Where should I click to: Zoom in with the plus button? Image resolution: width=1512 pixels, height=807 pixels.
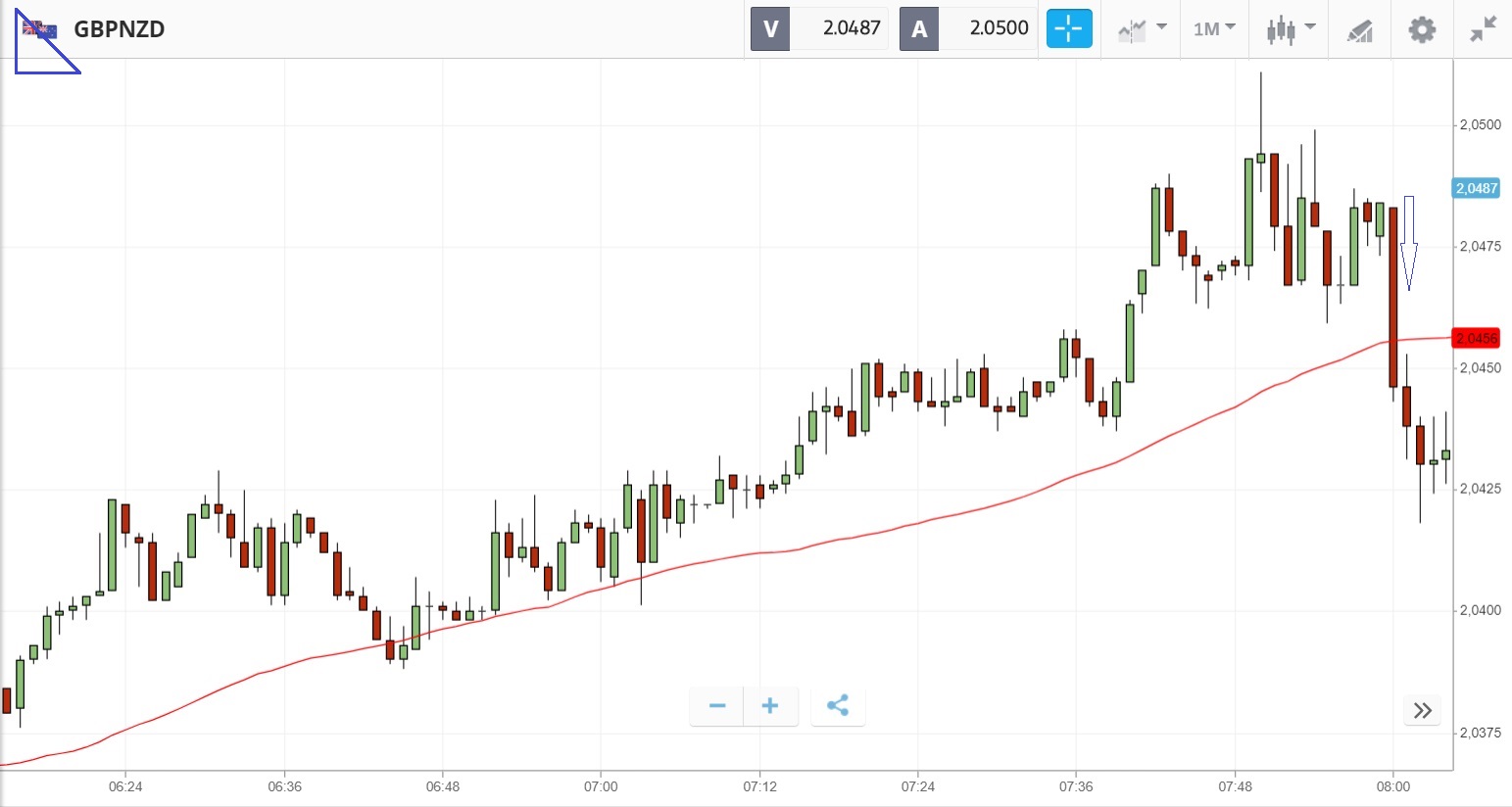(770, 705)
